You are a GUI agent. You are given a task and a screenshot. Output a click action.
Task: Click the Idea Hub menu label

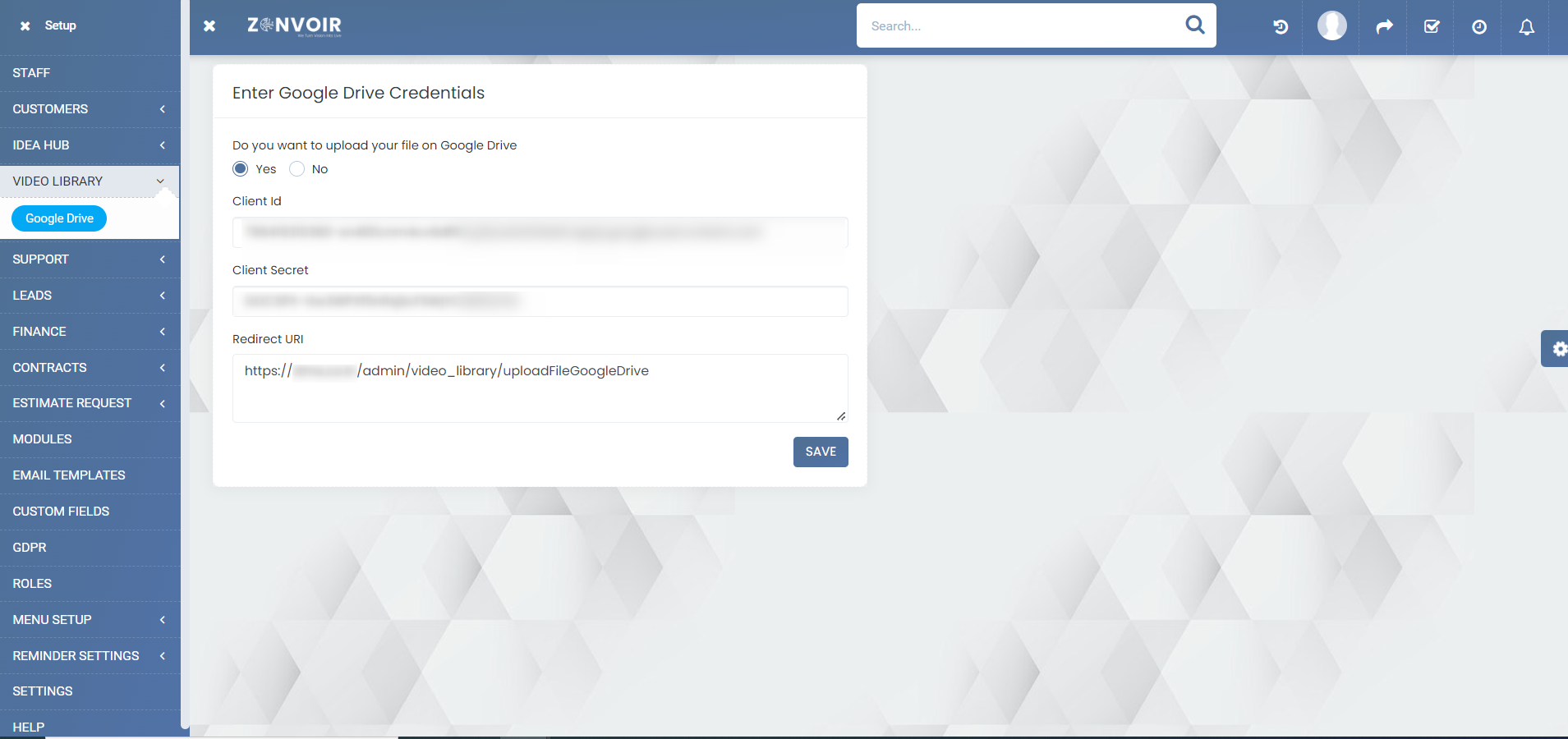pyautogui.click(x=41, y=145)
